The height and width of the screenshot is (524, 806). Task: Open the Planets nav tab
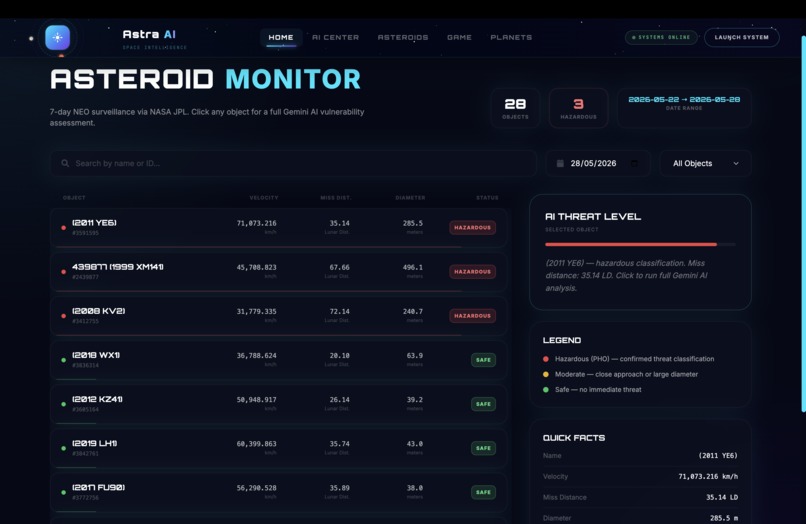(511, 37)
